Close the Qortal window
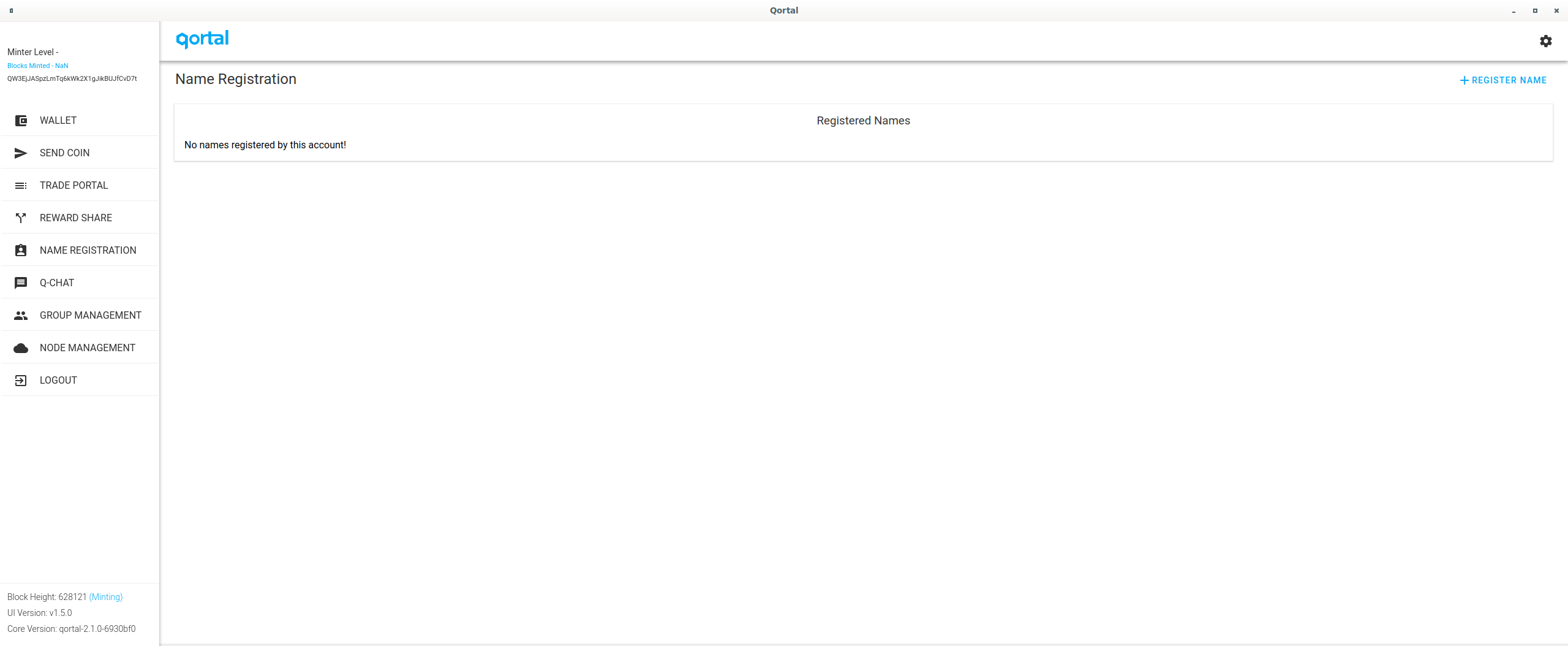Image resolution: width=1568 pixels, height=646 pixels. pos(1557,11)
